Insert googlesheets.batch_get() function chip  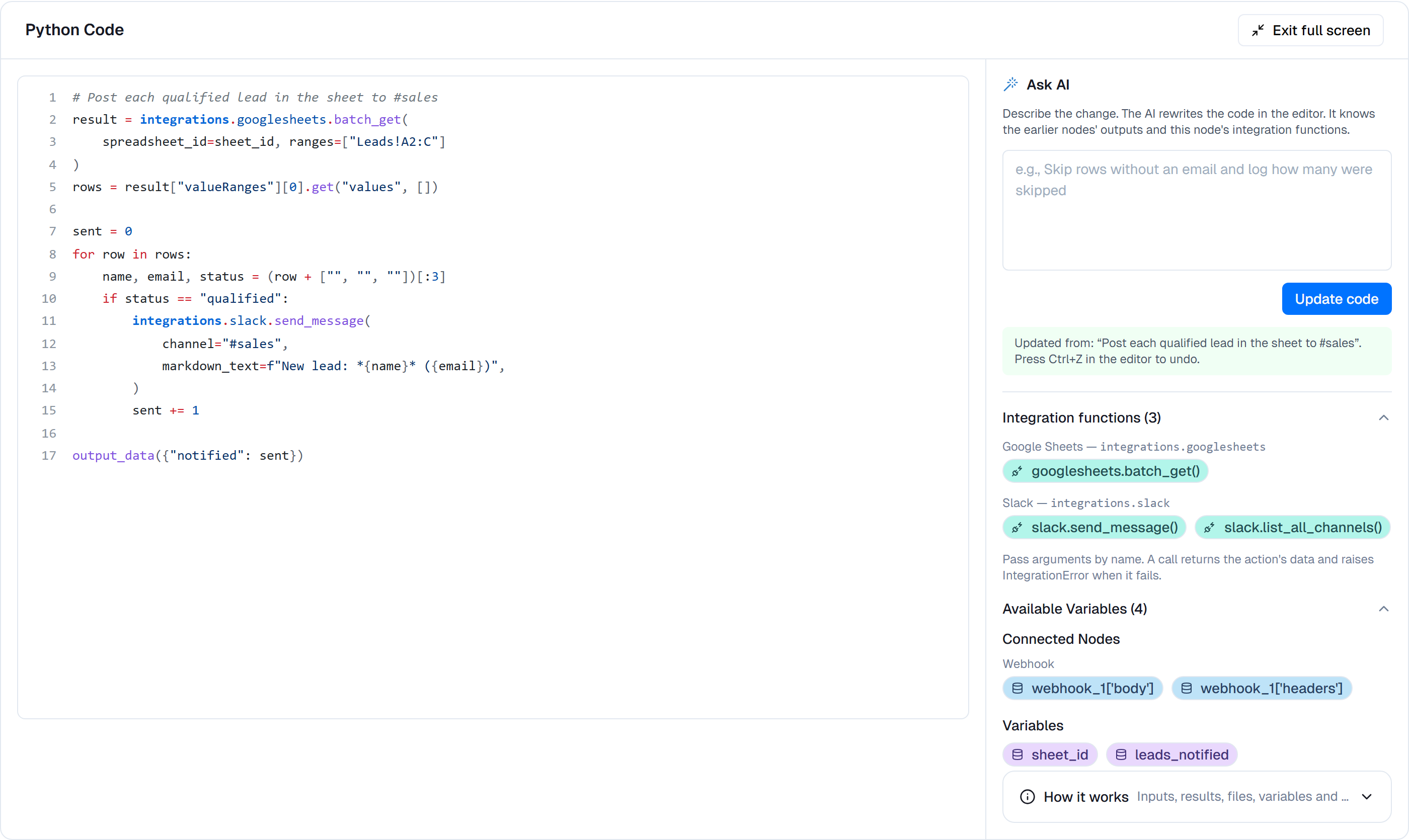[1105, 471]
